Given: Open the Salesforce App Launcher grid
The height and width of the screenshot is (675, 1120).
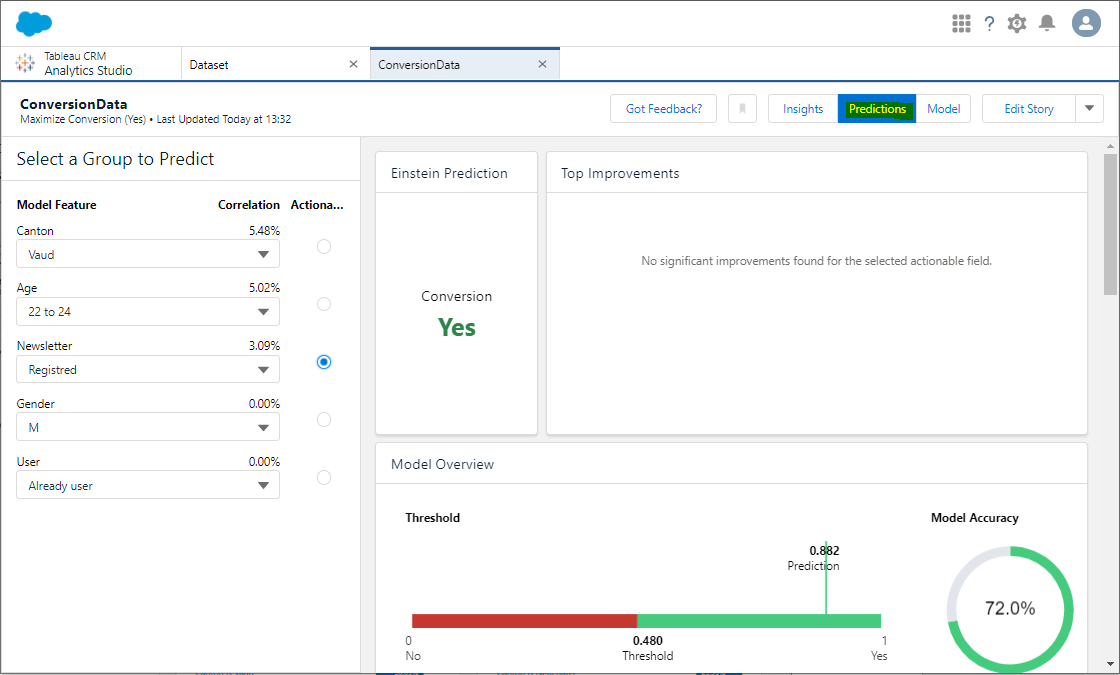Looking at the screenshot, I should click(961, 23).
